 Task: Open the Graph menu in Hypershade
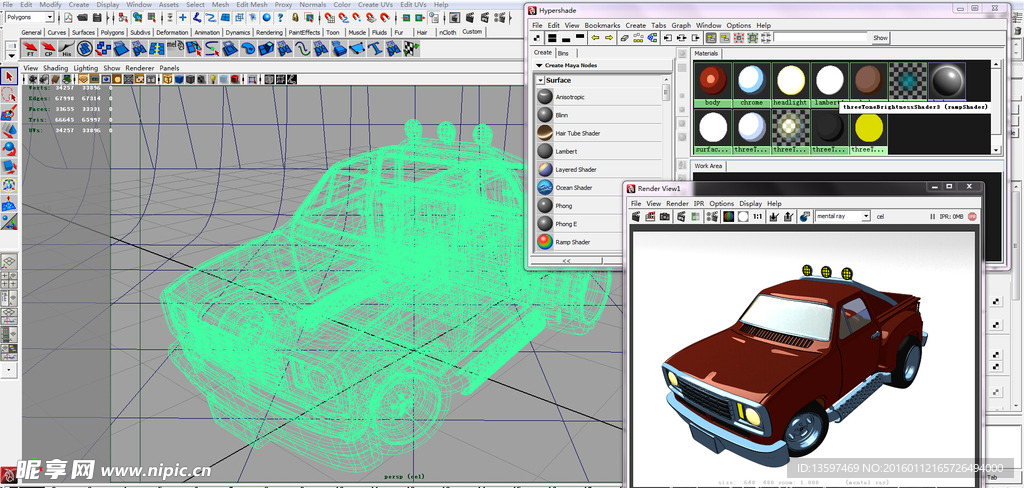[x=681, y=25]
